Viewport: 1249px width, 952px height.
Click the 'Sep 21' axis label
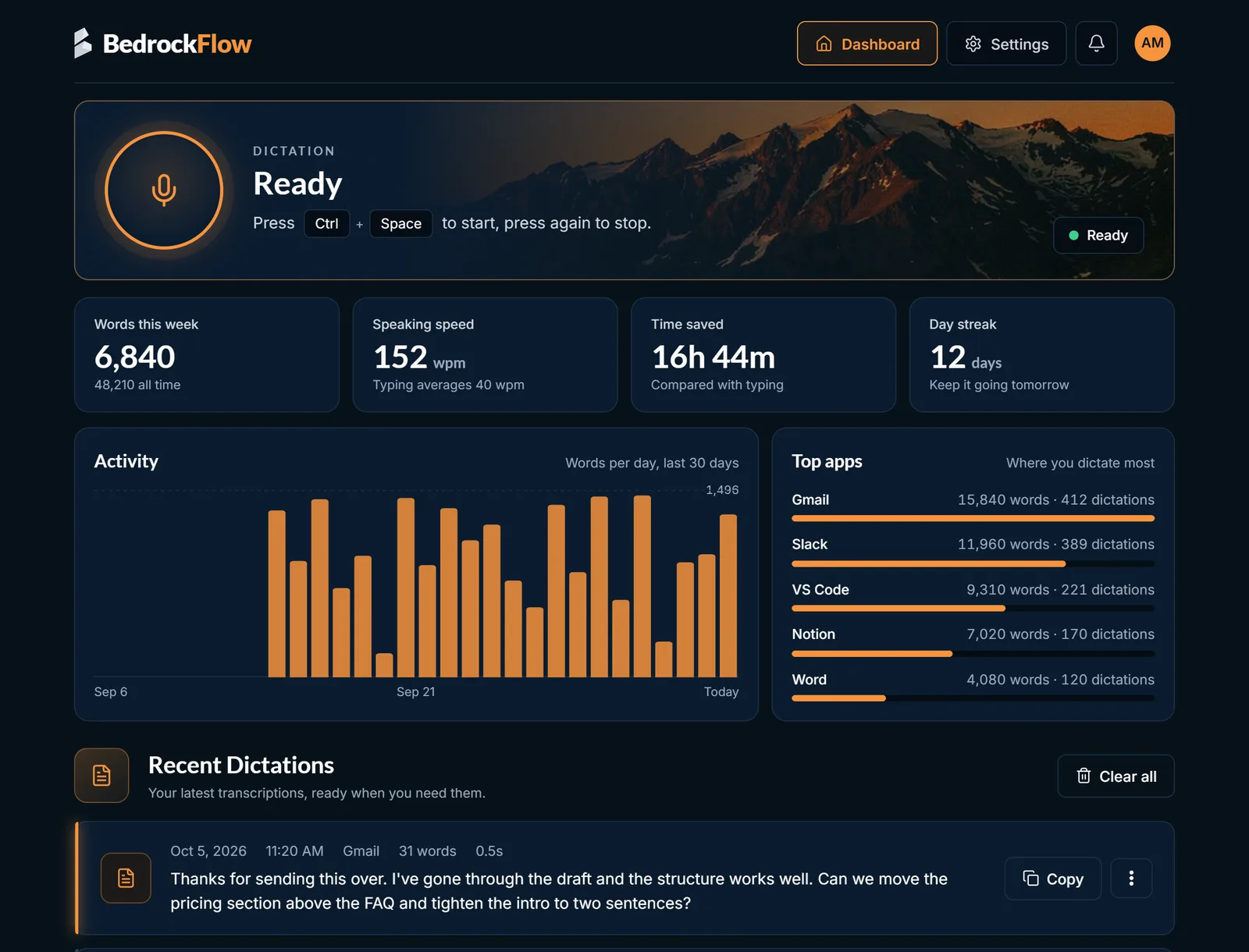coord(415,691)
